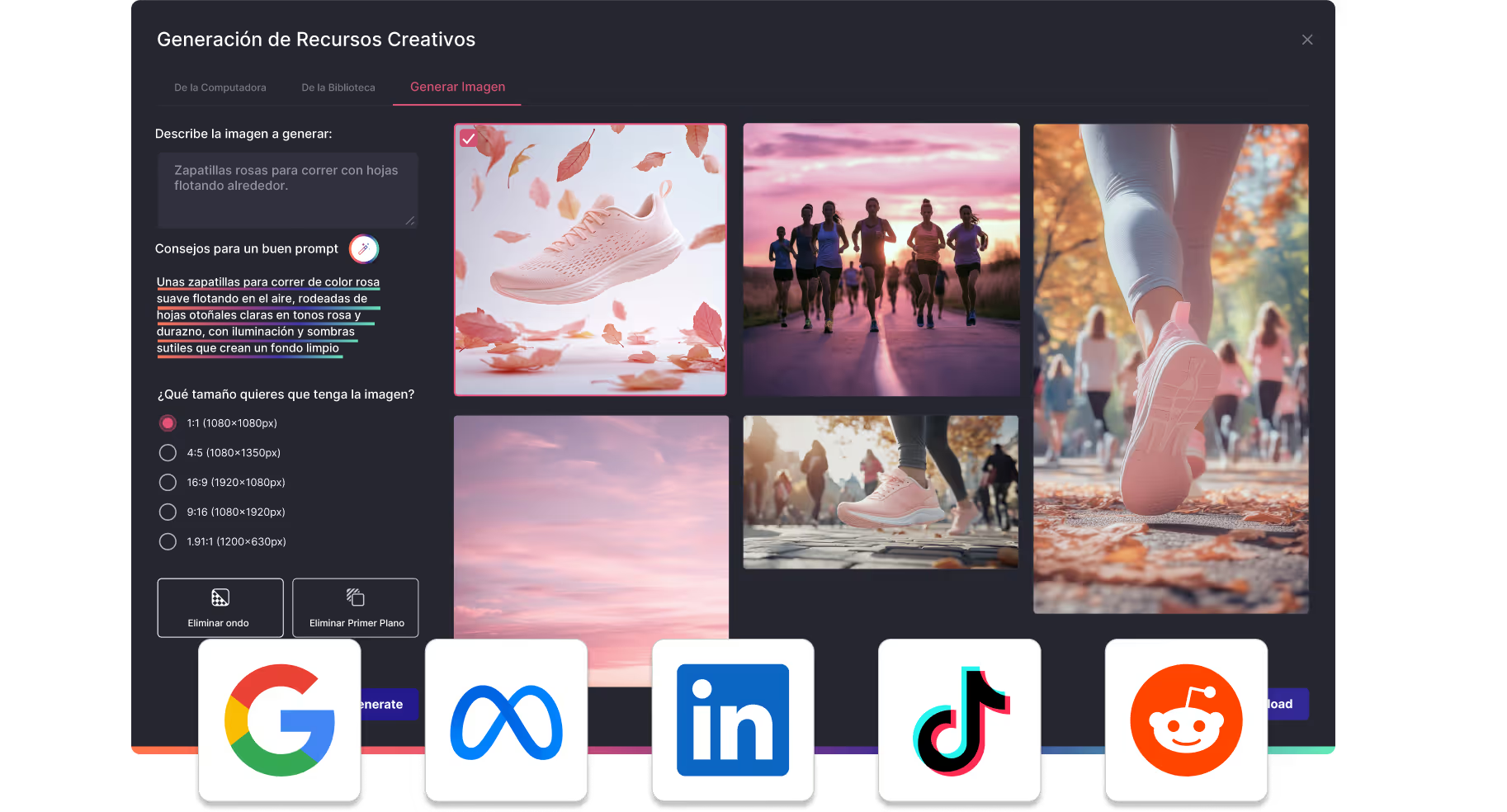The image size is (1507, 812).
Task: Click the magic wand prompt tips icon
Action: tap(363, 248)
